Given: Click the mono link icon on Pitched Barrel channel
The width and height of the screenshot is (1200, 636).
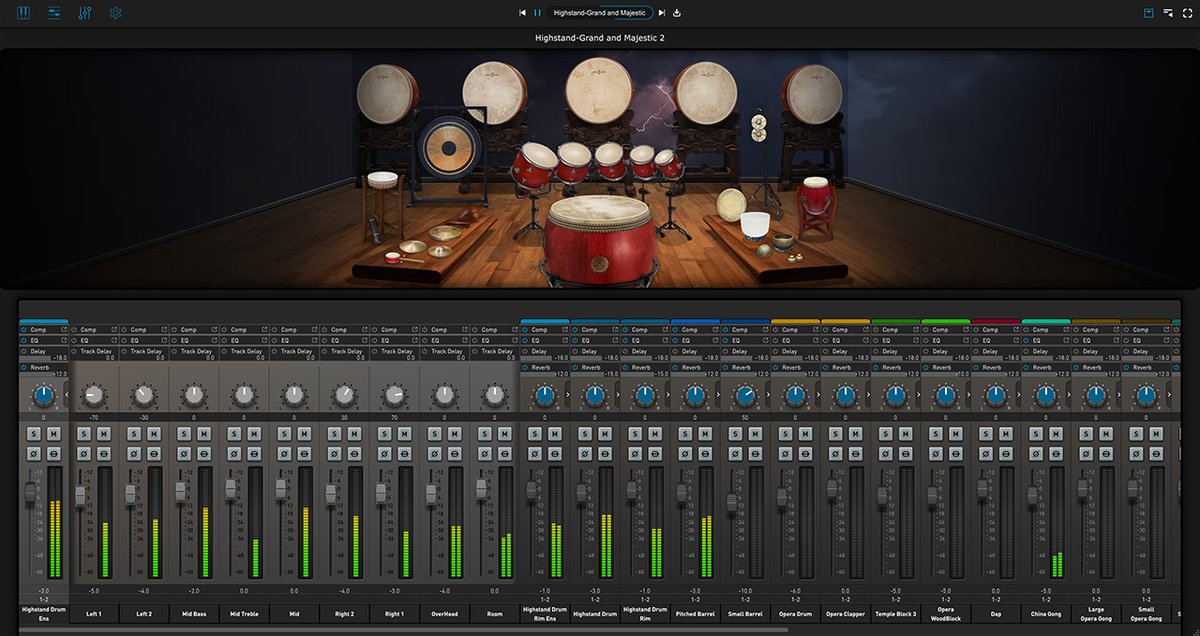Looking at the screenshot, I should [x=705, y=453].
